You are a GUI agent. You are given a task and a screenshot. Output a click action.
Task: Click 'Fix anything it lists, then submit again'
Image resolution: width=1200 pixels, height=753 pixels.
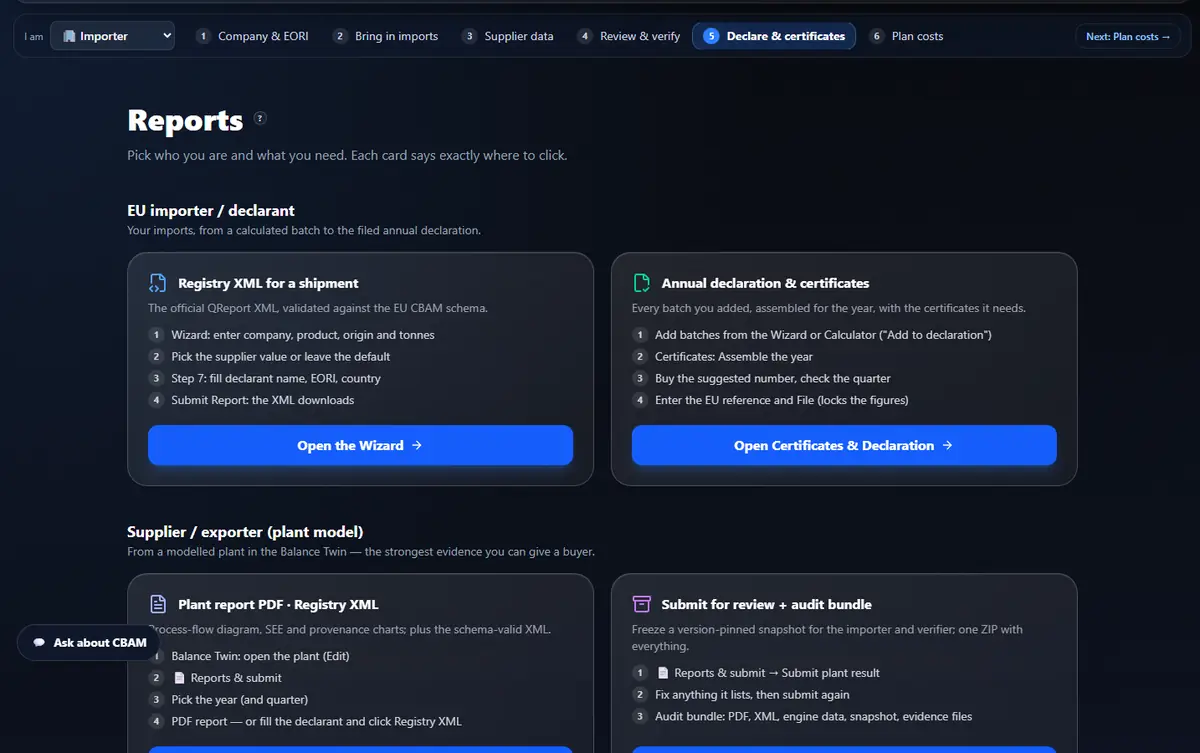[752, 694]
